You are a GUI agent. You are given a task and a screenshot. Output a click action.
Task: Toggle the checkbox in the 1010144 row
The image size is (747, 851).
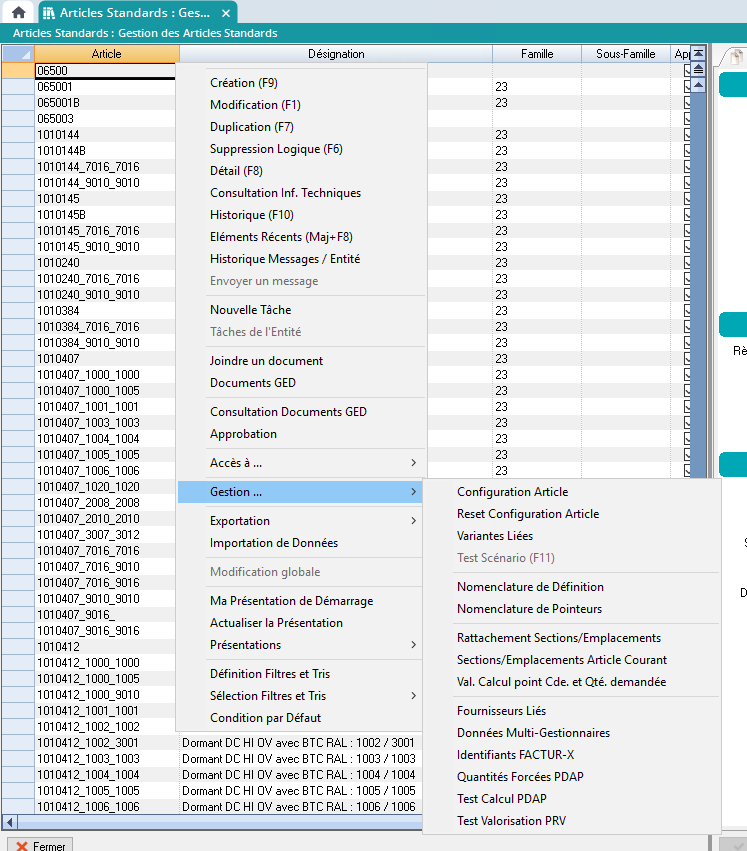click(x=686, y=135)
